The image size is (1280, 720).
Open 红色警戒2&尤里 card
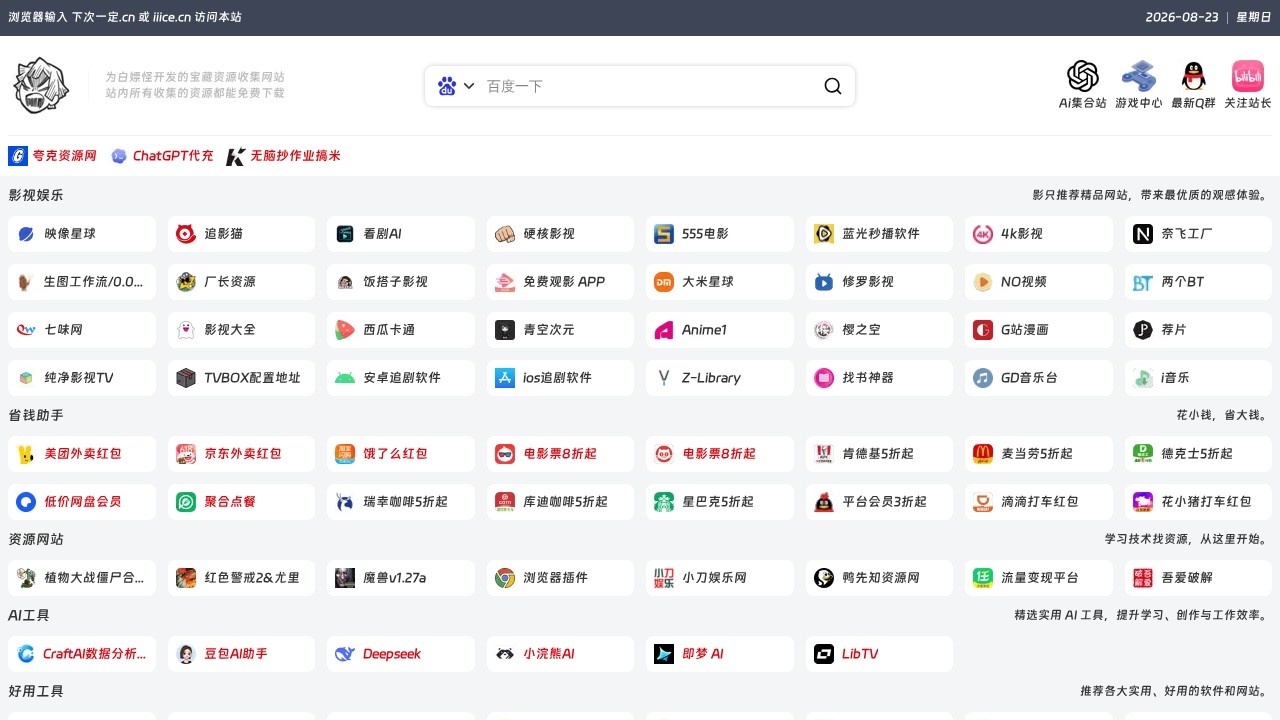tap(242, 578)
